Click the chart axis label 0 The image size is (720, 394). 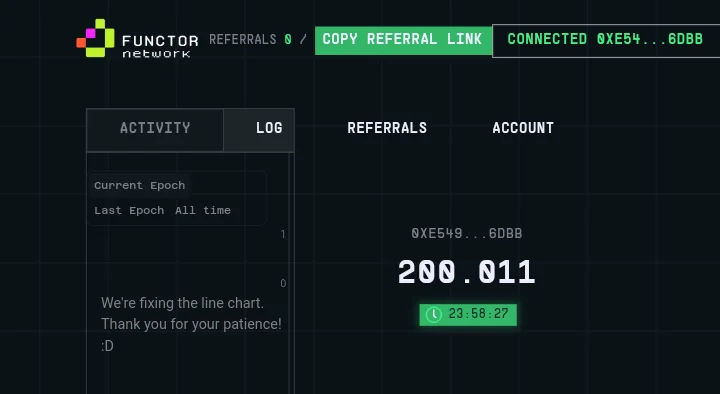pyautogui.click(x=283, y=283)
